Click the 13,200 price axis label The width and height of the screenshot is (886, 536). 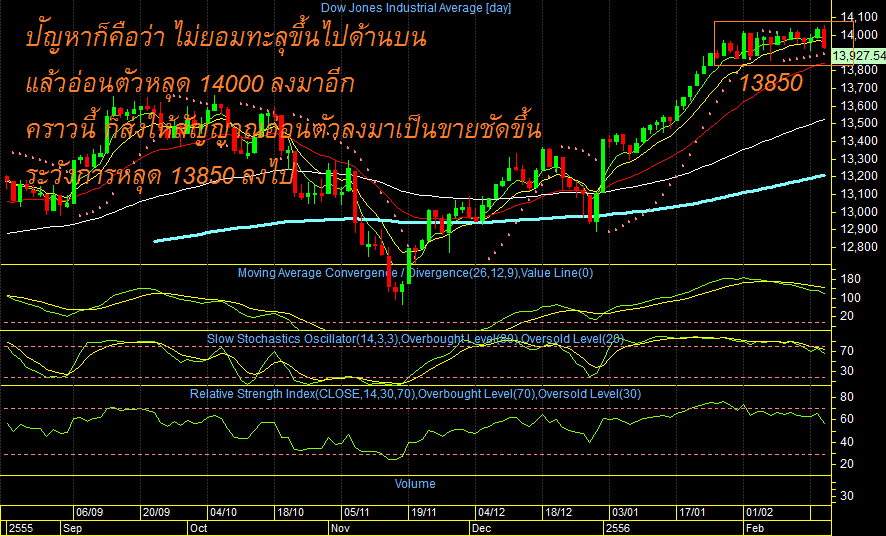(859, 176)
